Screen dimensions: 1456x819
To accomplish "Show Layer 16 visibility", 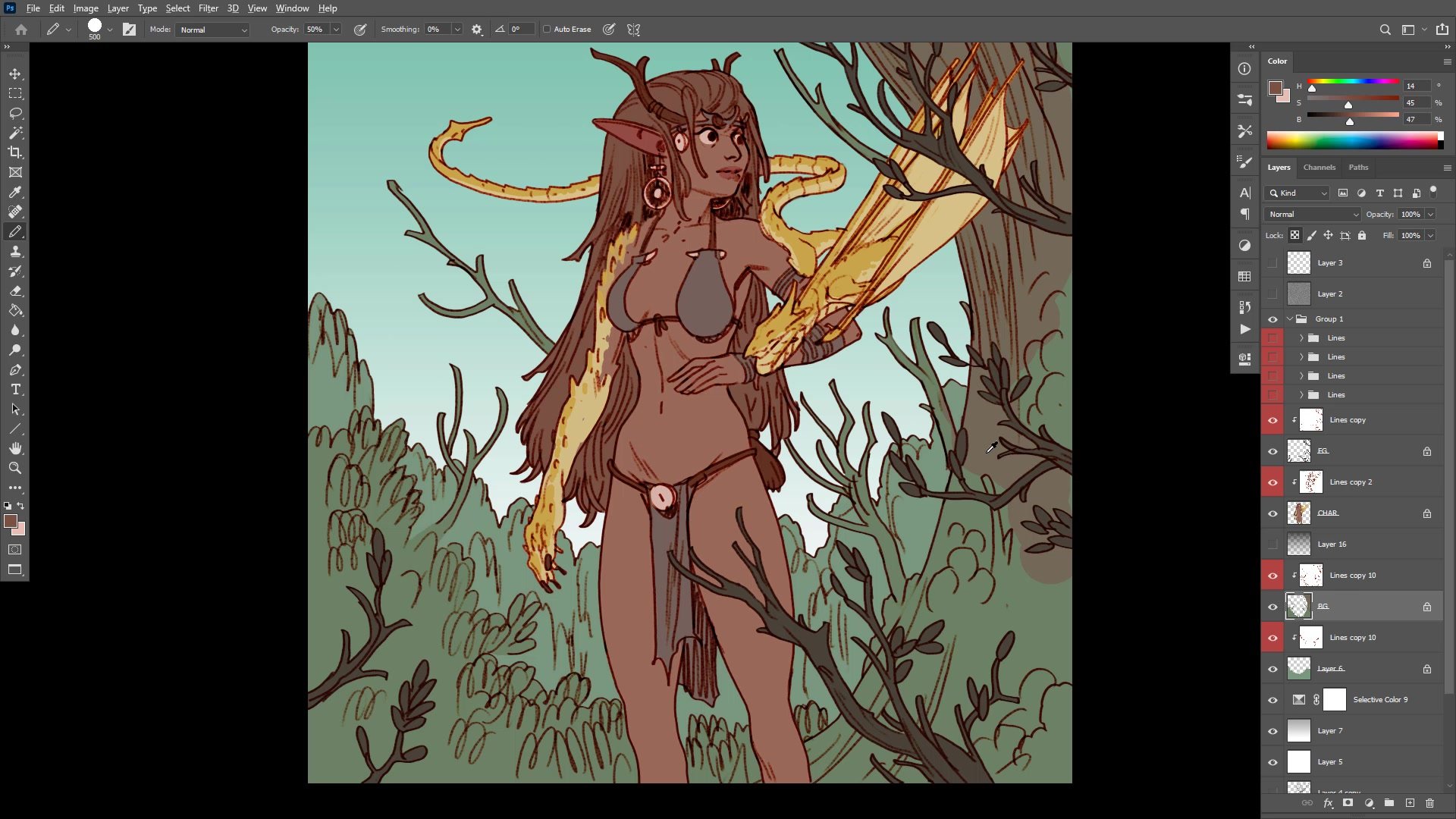I will pos(1272,544).
